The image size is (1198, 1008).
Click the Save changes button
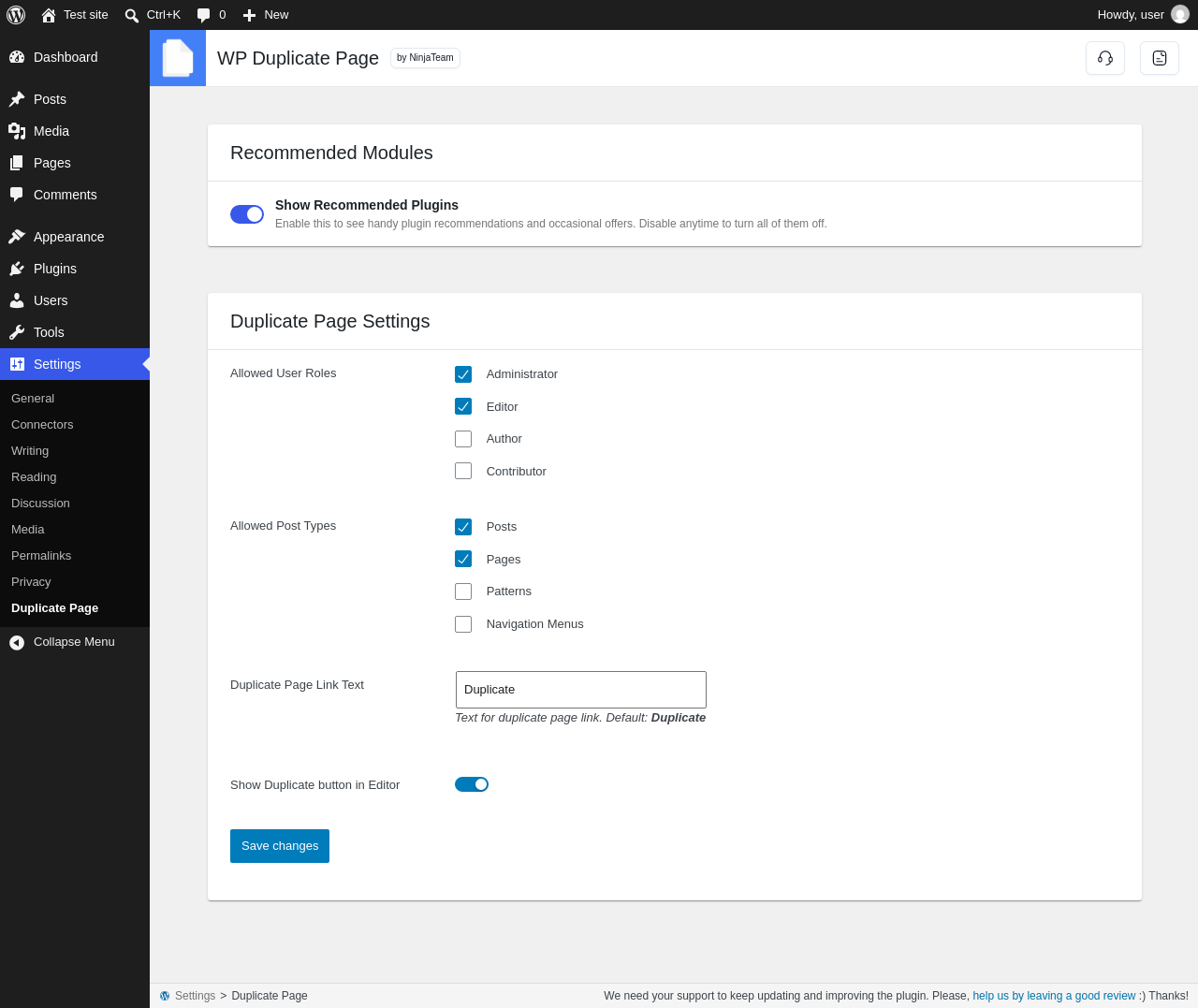coord(280,846)
